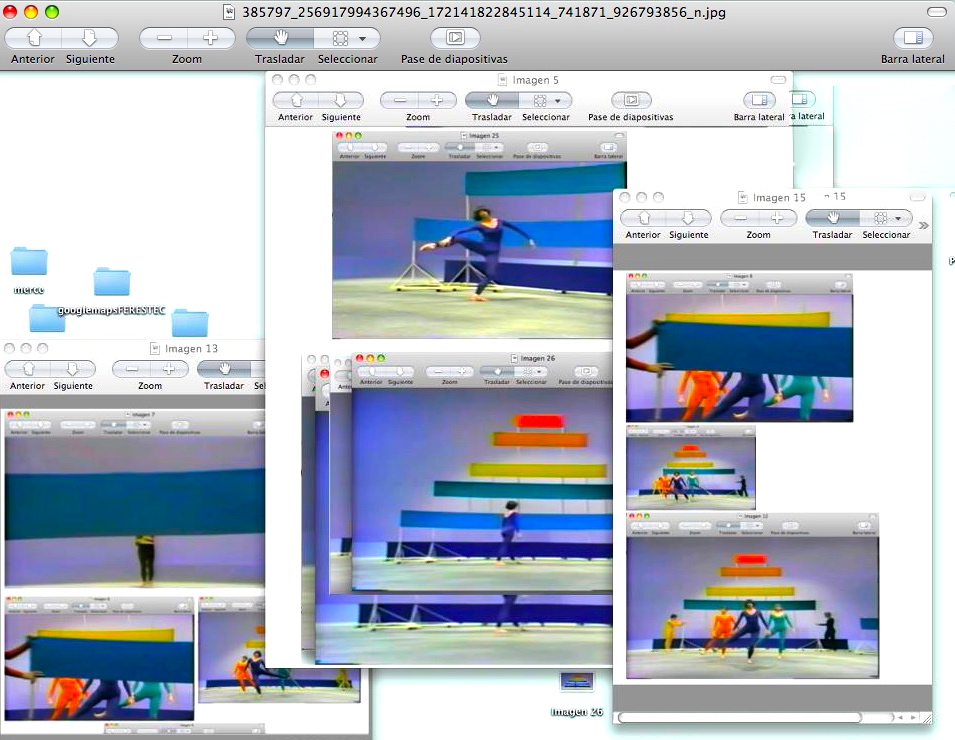Image resolution: width=955 pixels, height=740 pixels.
Task: Click zoom plus in the Imagen 5 window
Action: pos(437,100)
